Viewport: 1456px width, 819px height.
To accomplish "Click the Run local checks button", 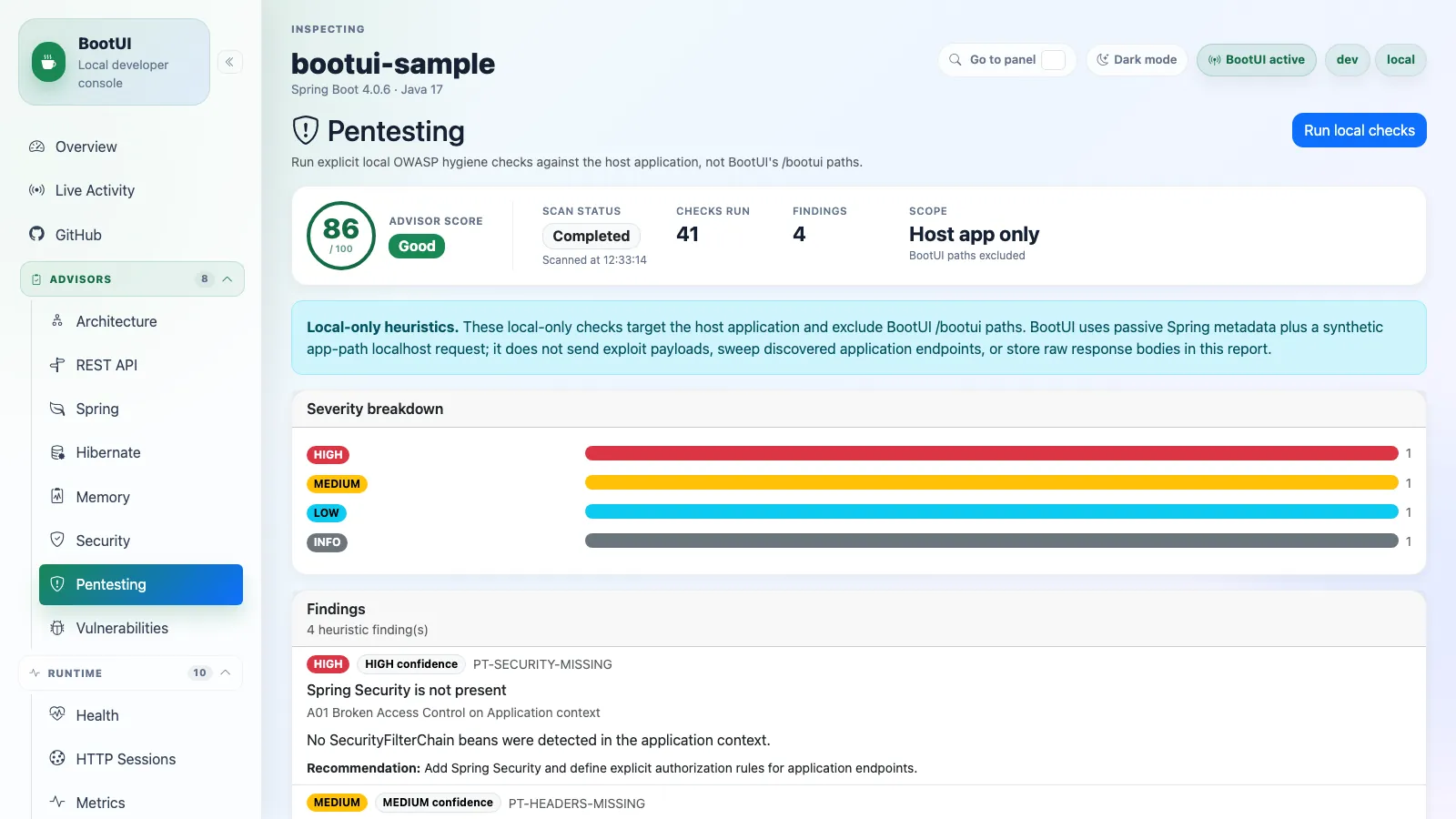I will [x=1360, y=130].
